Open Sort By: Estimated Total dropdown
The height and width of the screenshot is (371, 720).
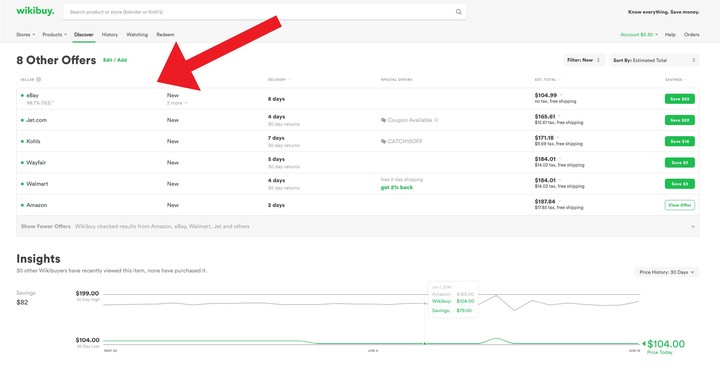pos(654,60)
